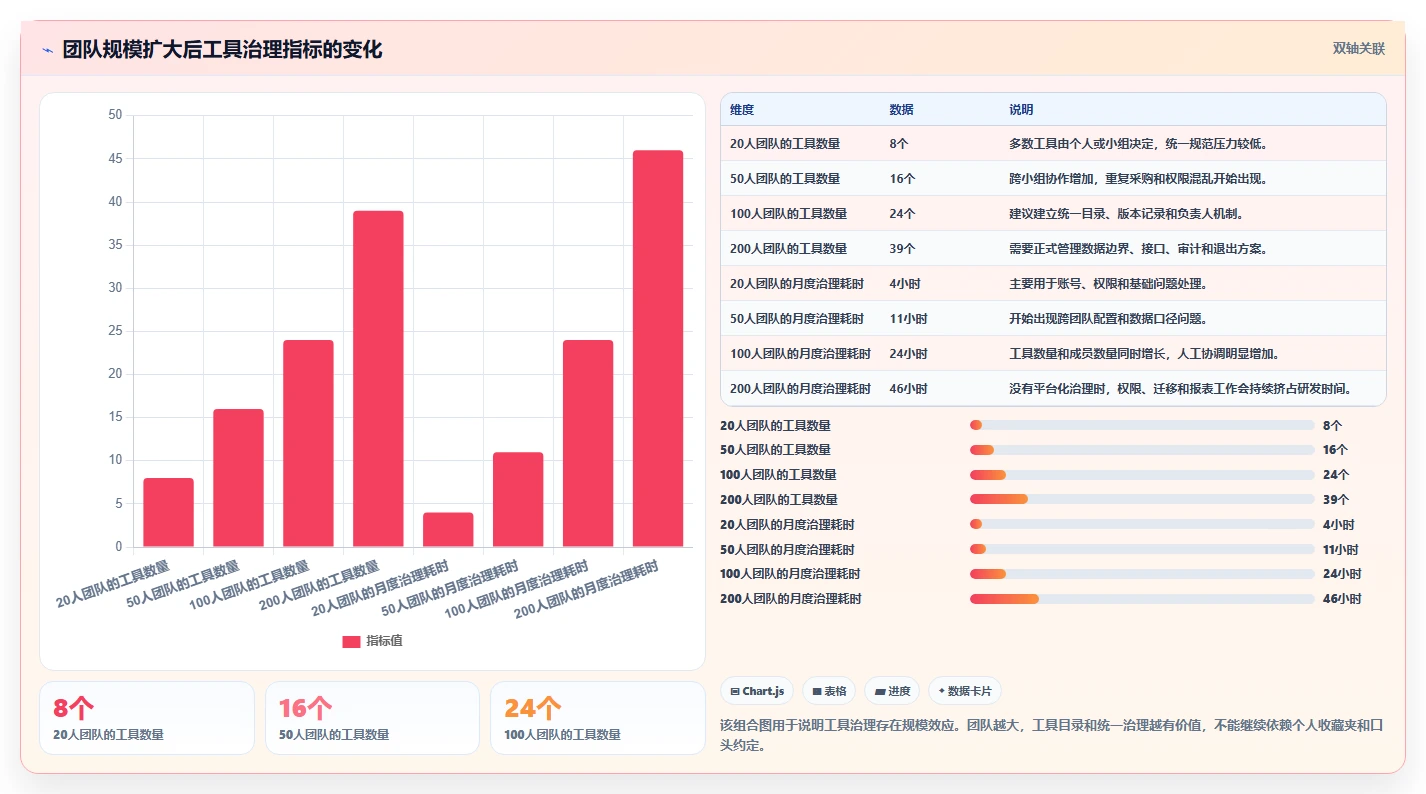The image size is (1426, 794).
Task: Click the 200人团队的月度治理耗时 progress bar
Action: pyautogui.click(x=1142, y=599)
